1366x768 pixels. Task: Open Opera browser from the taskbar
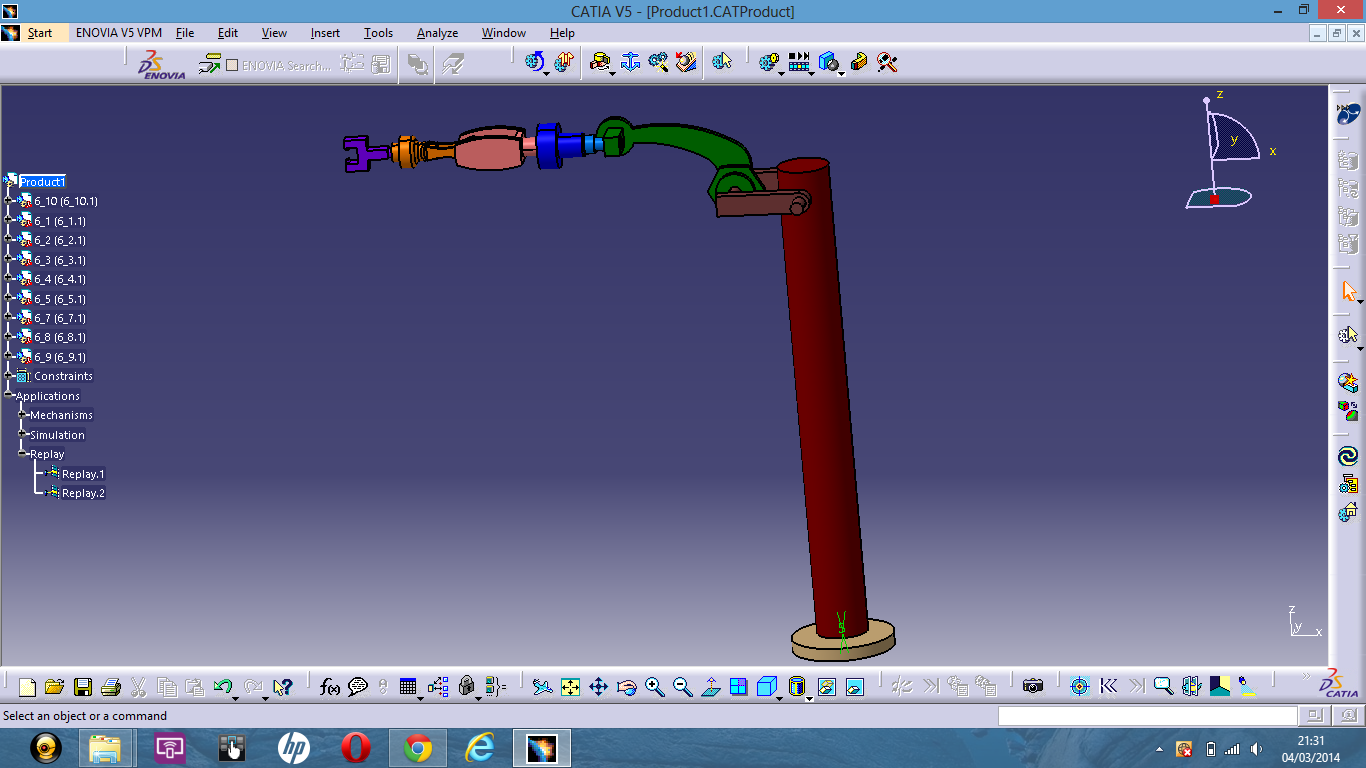(x=356, y=748)
